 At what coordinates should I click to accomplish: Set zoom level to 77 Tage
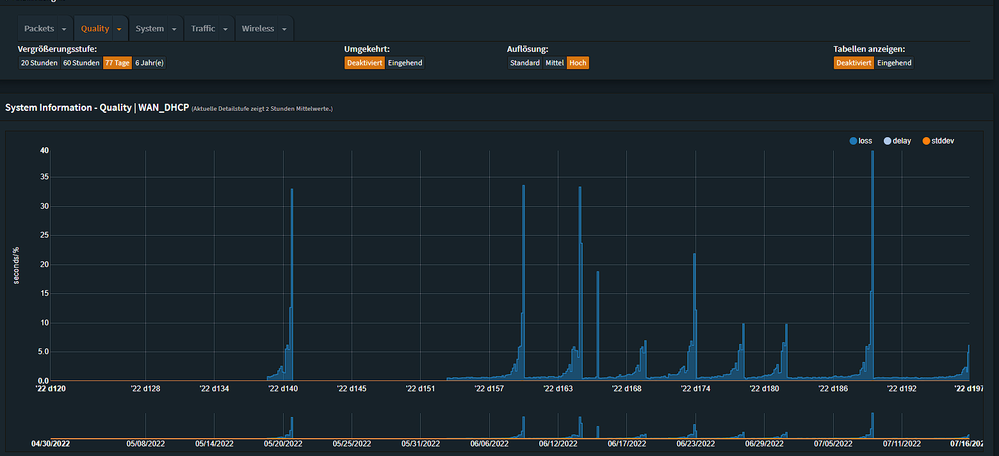click(117, 63)
